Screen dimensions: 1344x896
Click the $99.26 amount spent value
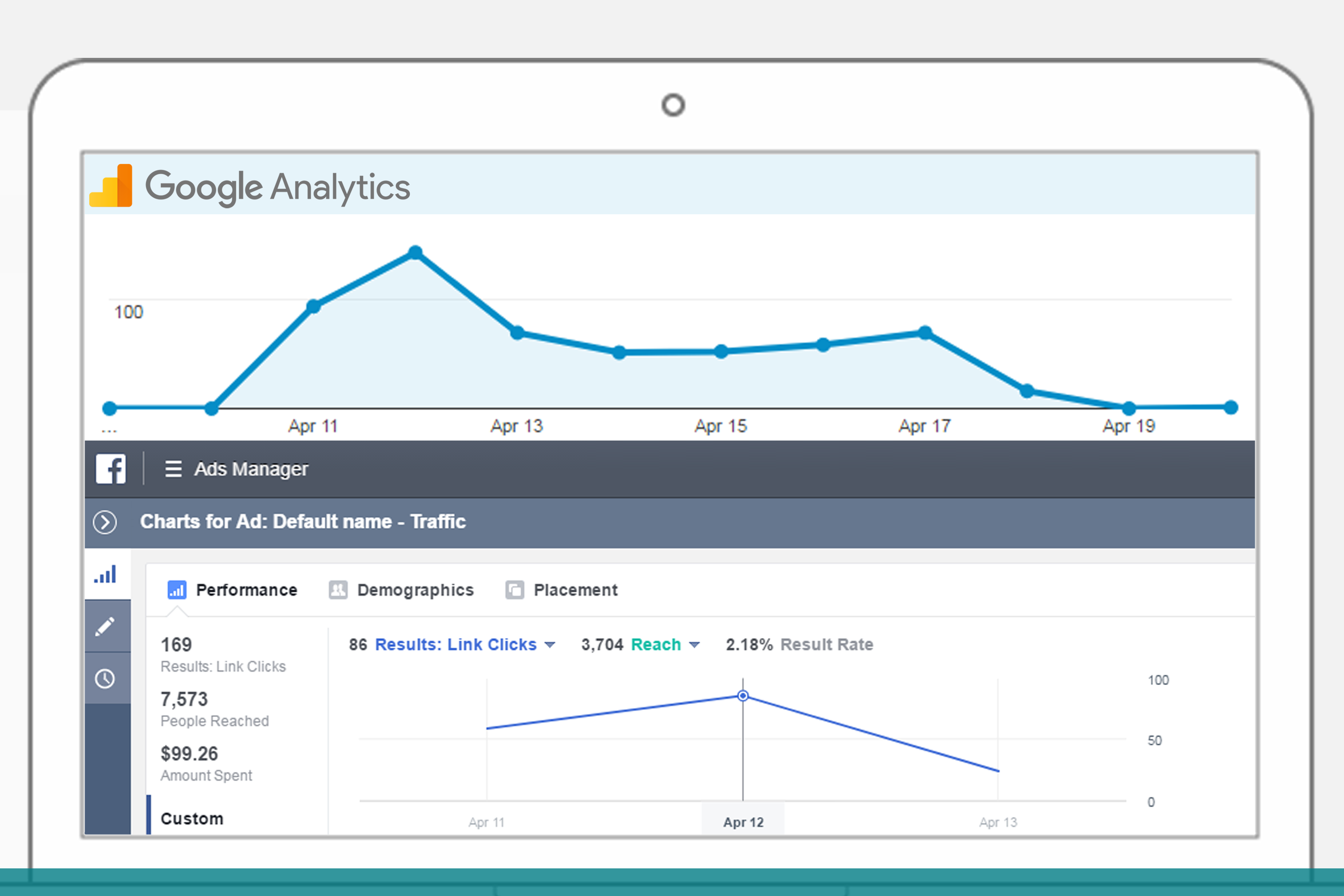point(189,754)
